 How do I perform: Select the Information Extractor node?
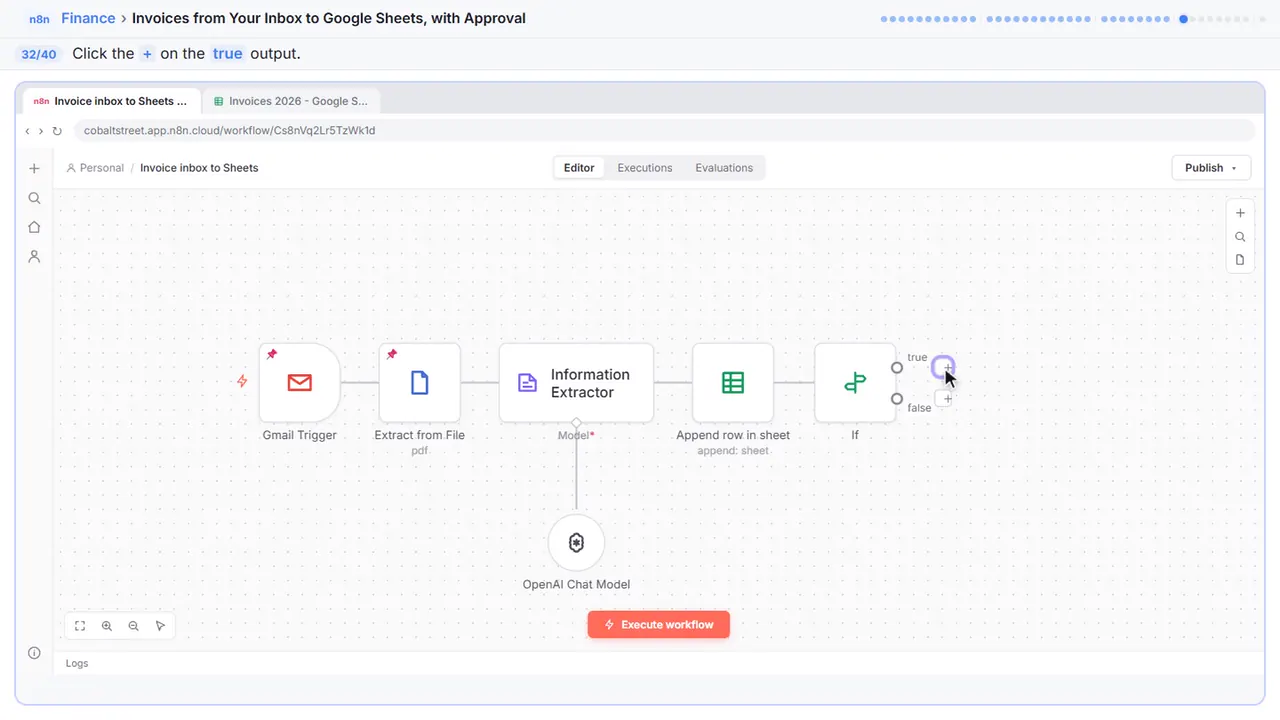(576, 383)
